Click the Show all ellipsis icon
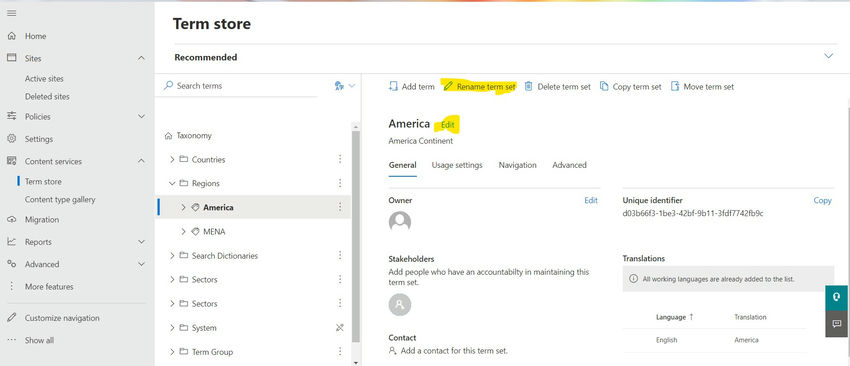850x366 pixels. pyautogui.click(x=11, y=341)
